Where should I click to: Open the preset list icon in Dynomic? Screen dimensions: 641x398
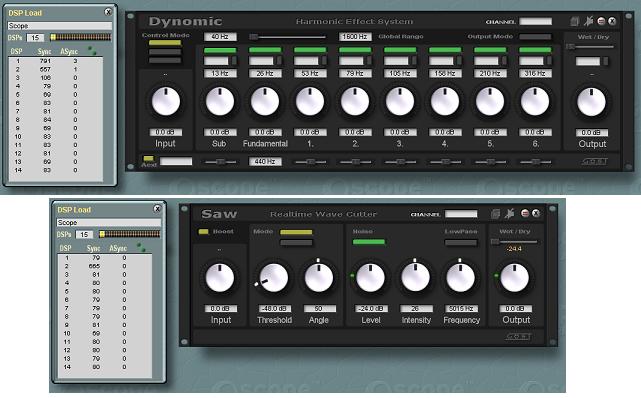tap(574, 21)
